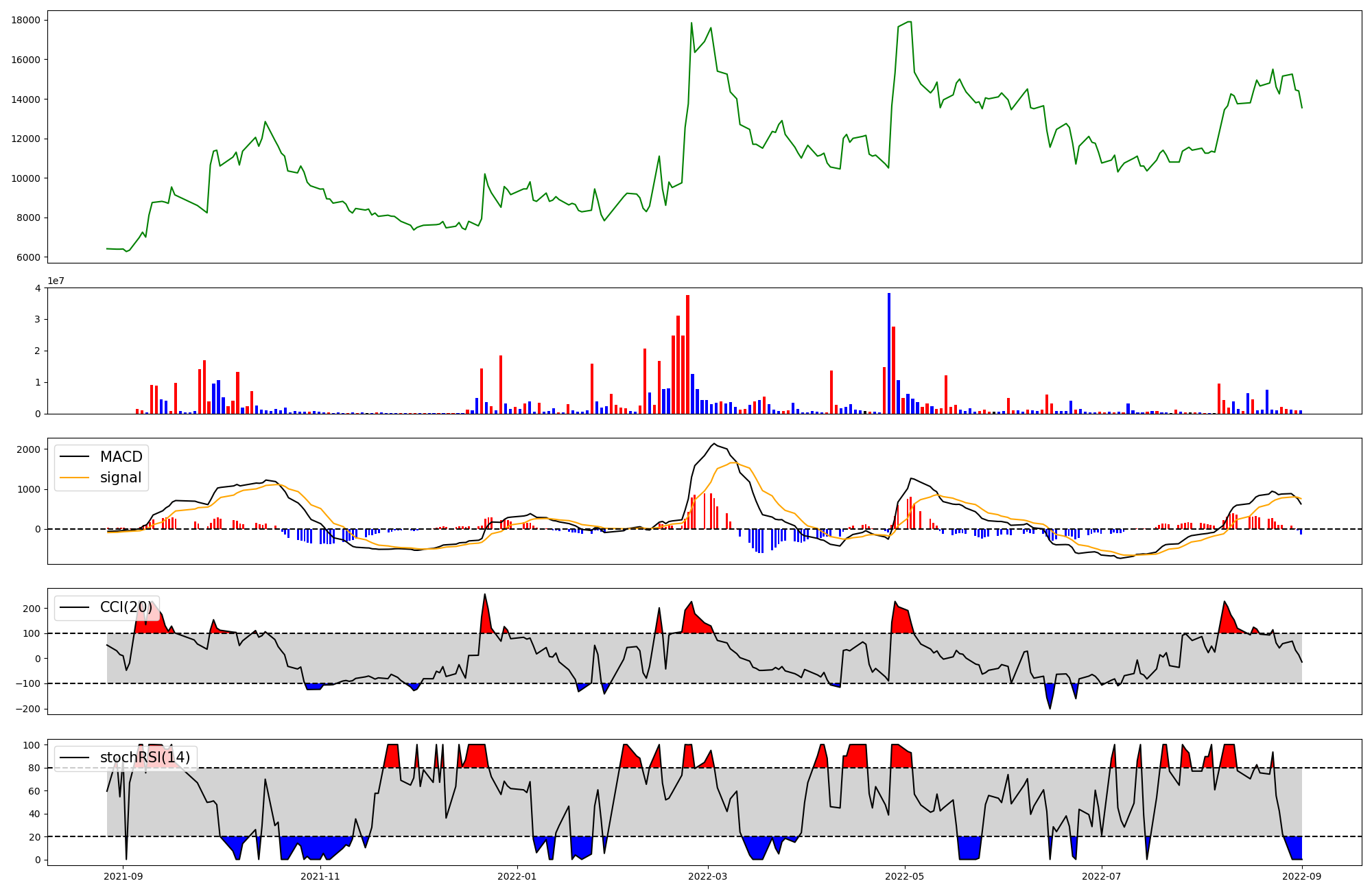1372x892 pixels.
Task: Click the 2022-07 x-axis date label
Action: click(1101, 876)
